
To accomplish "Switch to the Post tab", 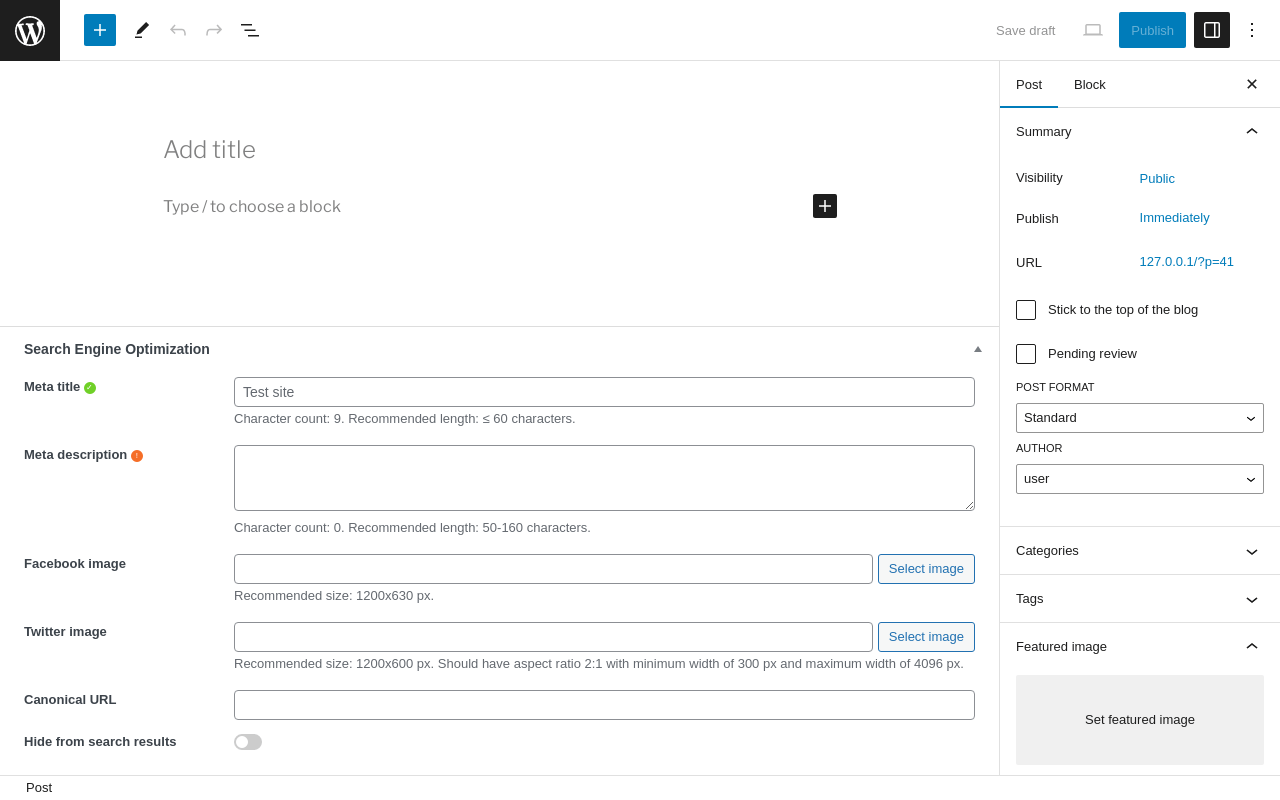I will pyautogui.click(x=1029, y=84).
